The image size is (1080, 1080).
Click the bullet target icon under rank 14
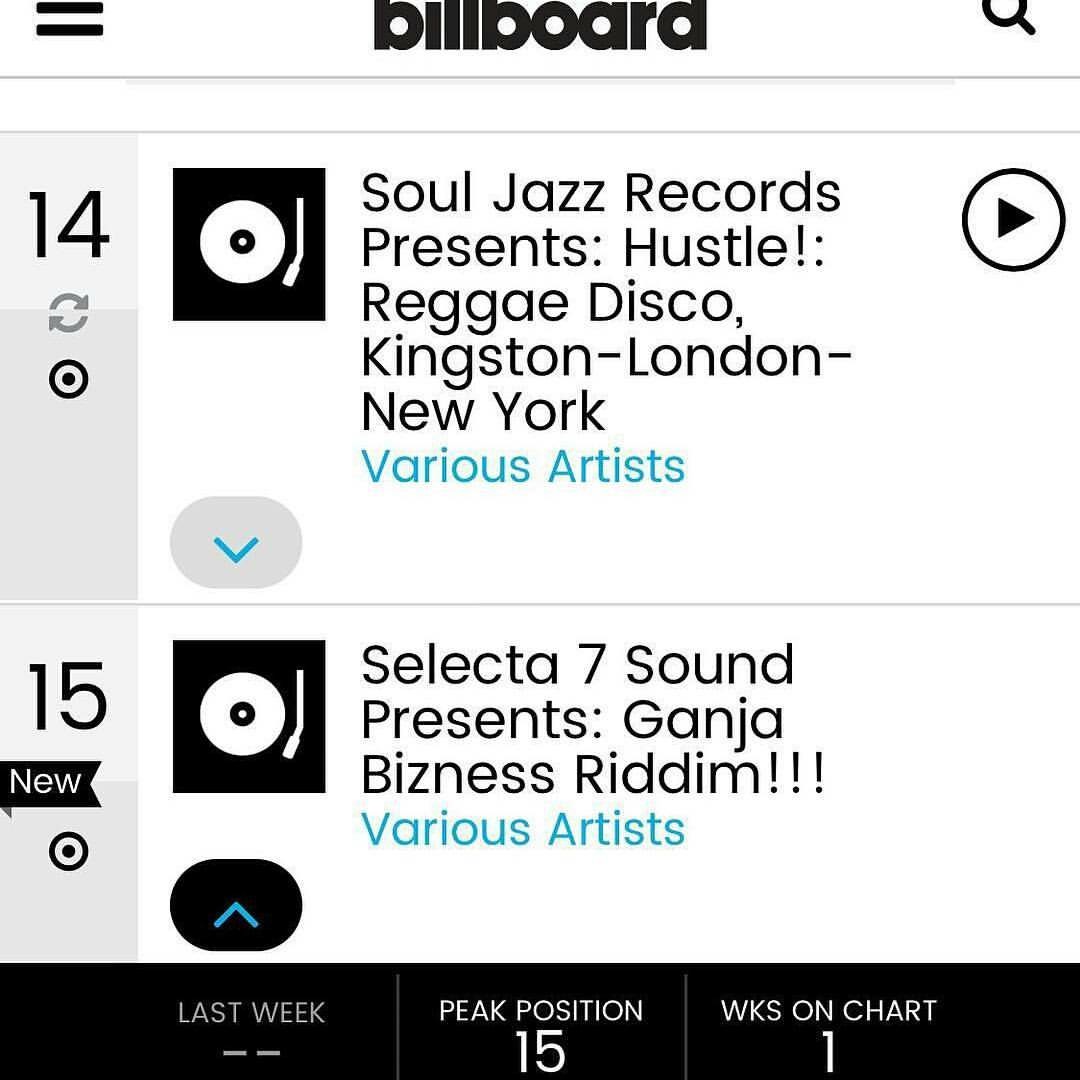69,379
